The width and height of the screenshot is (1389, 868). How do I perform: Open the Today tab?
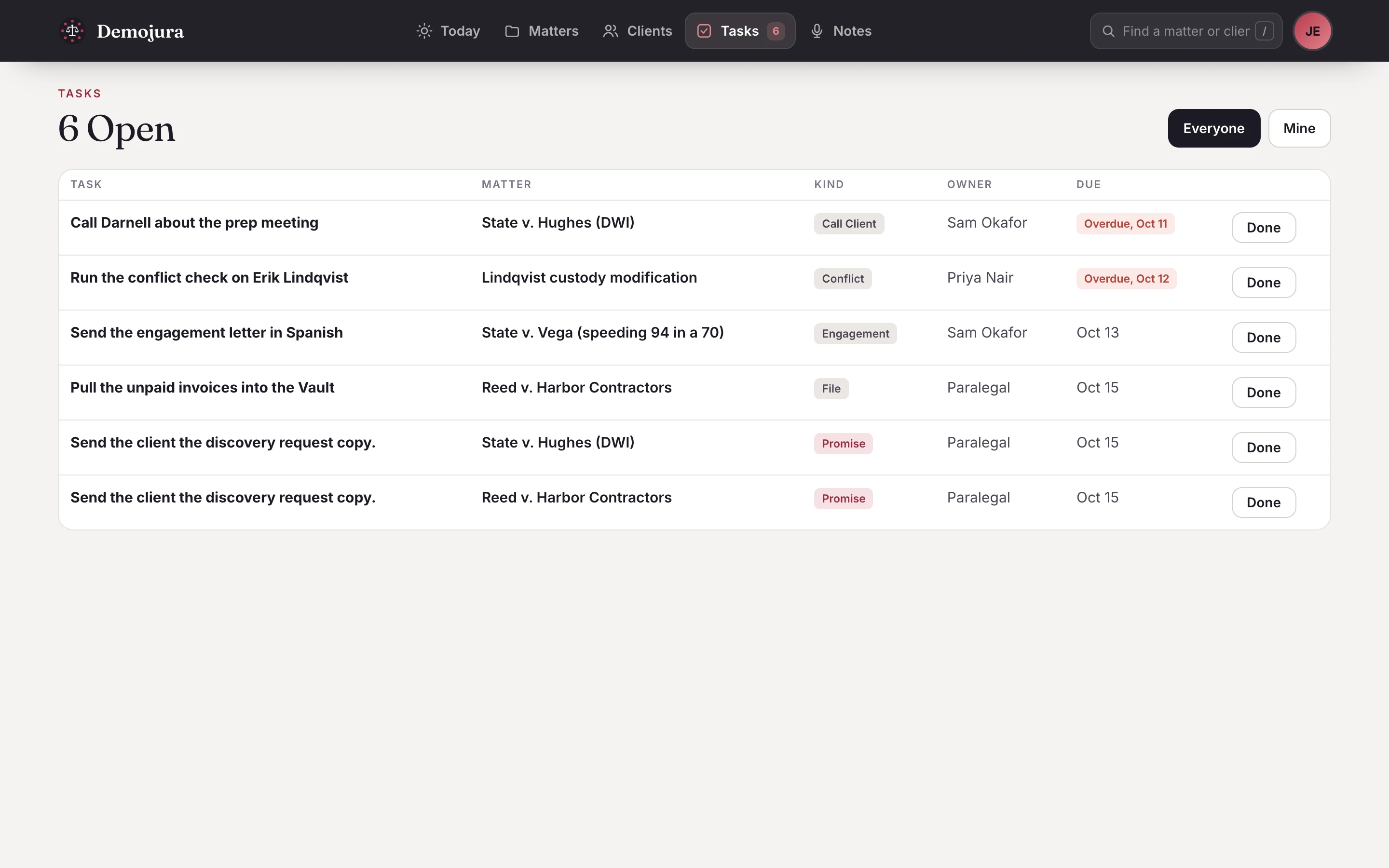pos(448,31)
